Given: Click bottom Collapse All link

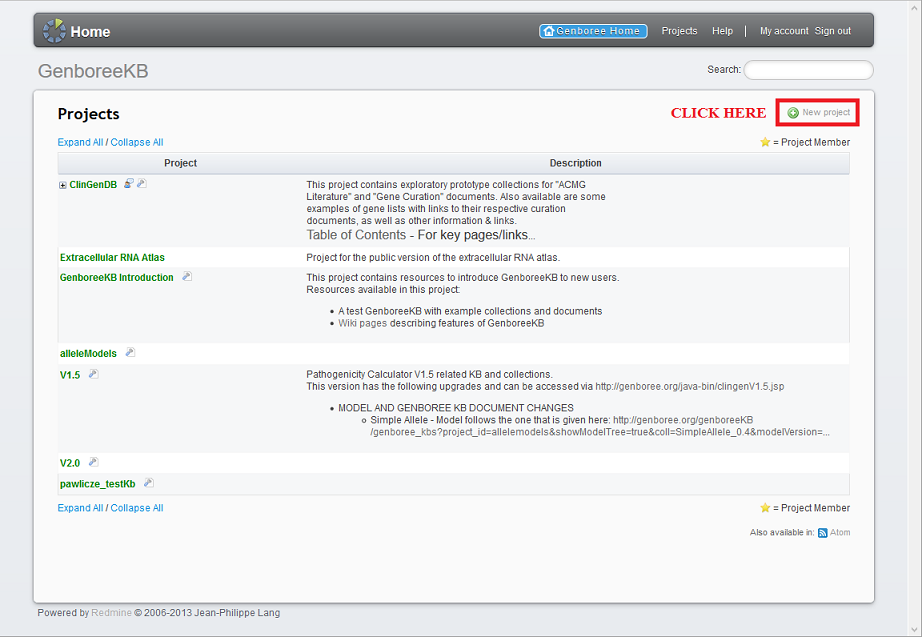Looking at the screenshot, I should click(137, 508).
